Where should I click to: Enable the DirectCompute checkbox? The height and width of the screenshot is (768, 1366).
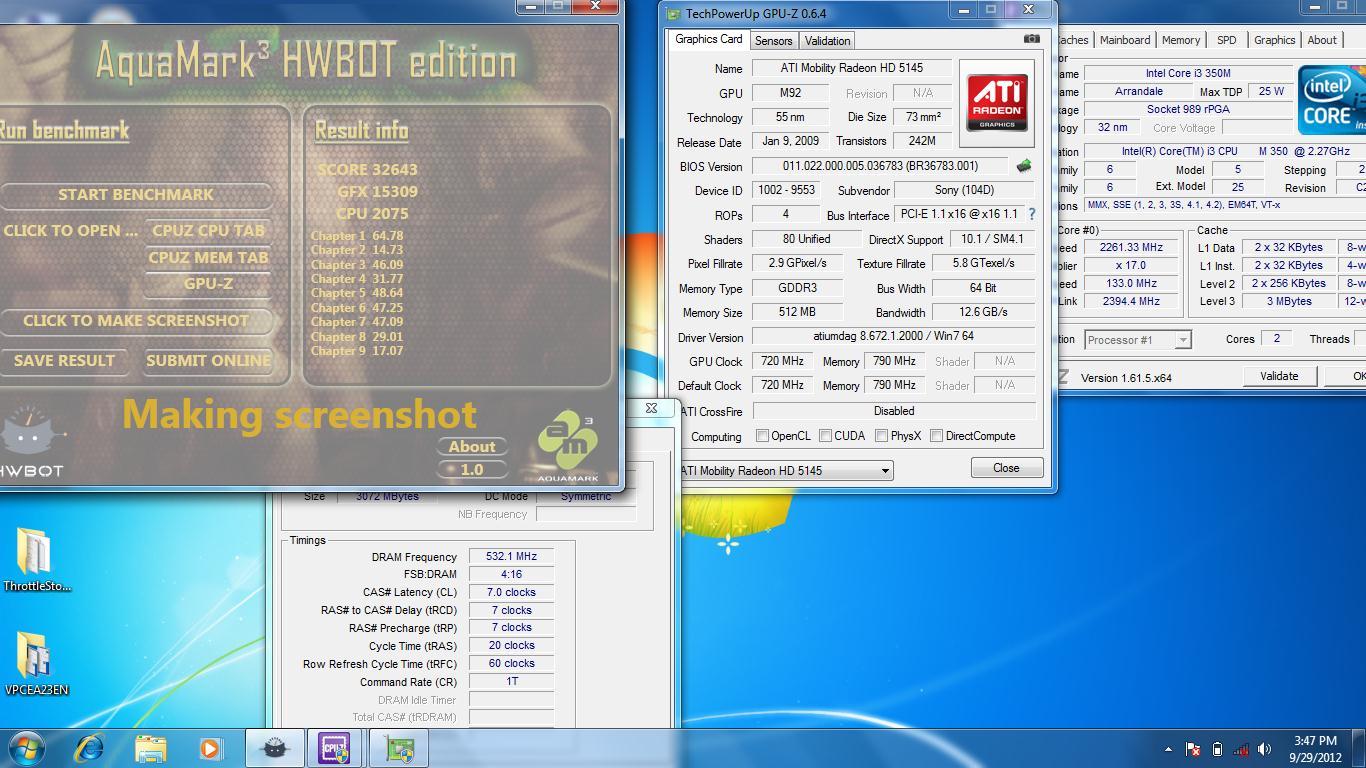936,436
